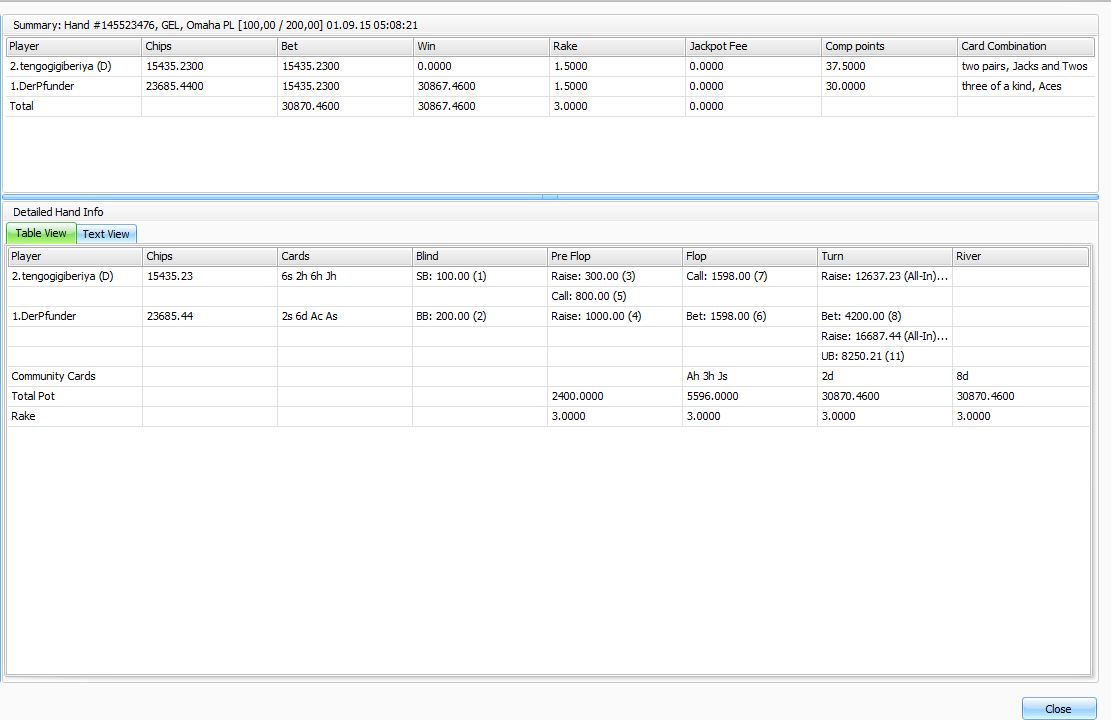Click the Blind column header
The height and width of the screenshot is (720, 1111).
pyautogui.click(x=480, y=257)
